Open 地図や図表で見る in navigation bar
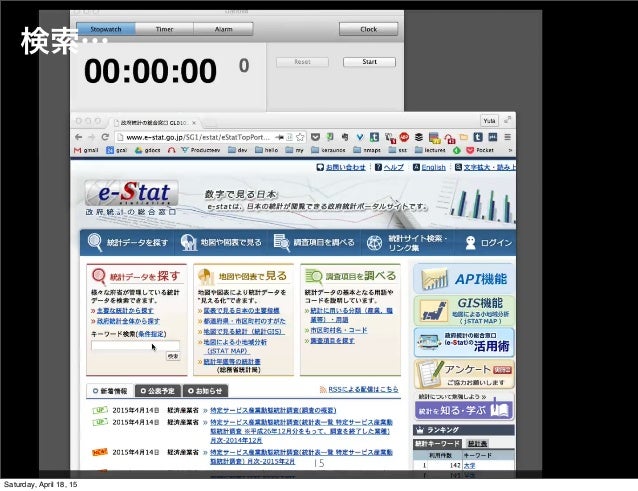Image resolution: width=638 pixels, height=491 pixels. [x=221, y=242]
